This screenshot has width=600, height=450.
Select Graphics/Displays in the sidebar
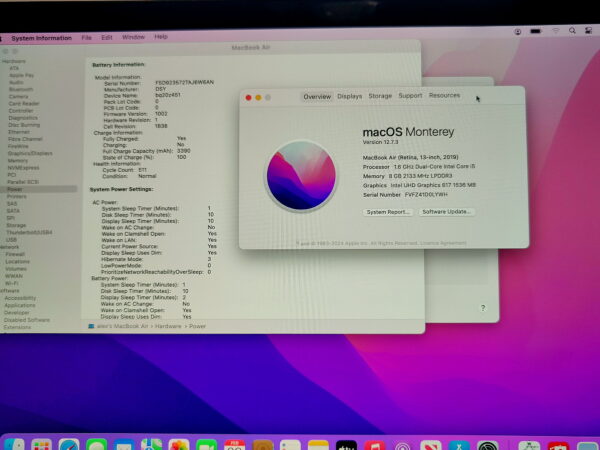click(30, 153)
